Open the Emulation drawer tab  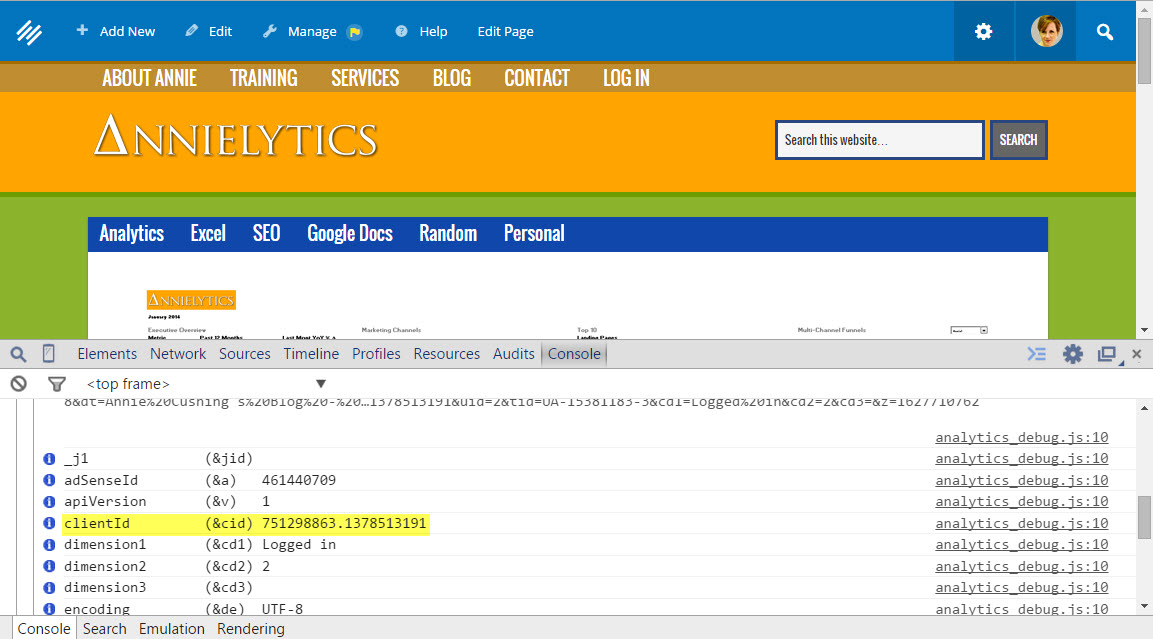coord(171,629)
